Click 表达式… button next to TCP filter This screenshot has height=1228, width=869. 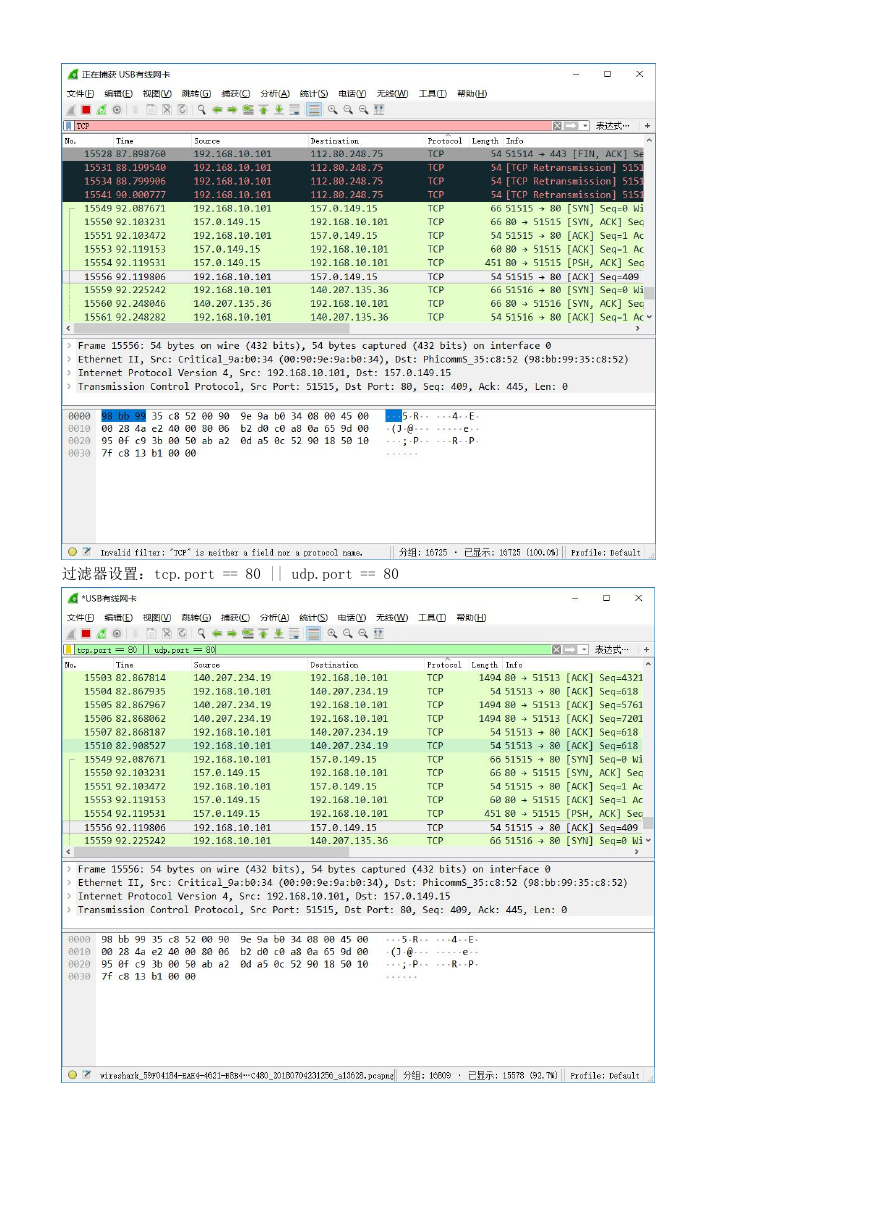[612, 126]
